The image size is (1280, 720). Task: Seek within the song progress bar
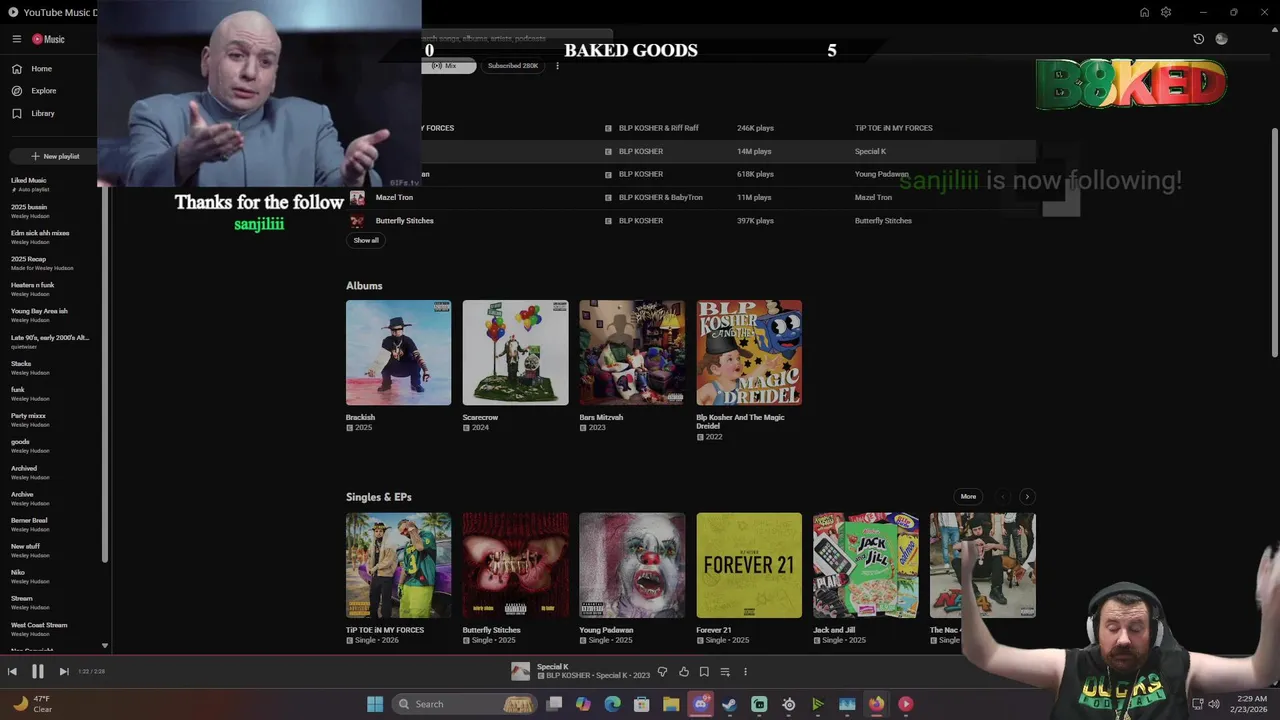pyautogui.click(x=640, y=656)
